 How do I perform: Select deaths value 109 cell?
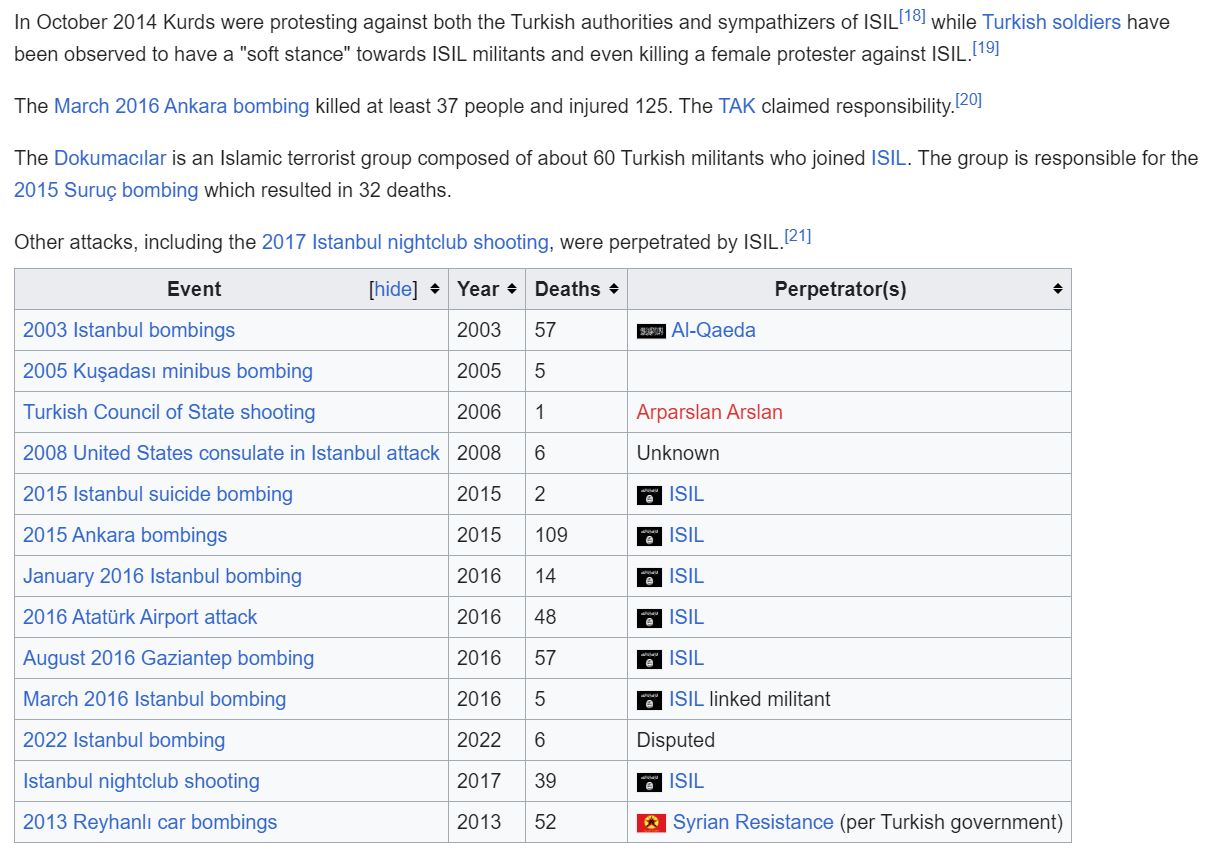point(576,535)
